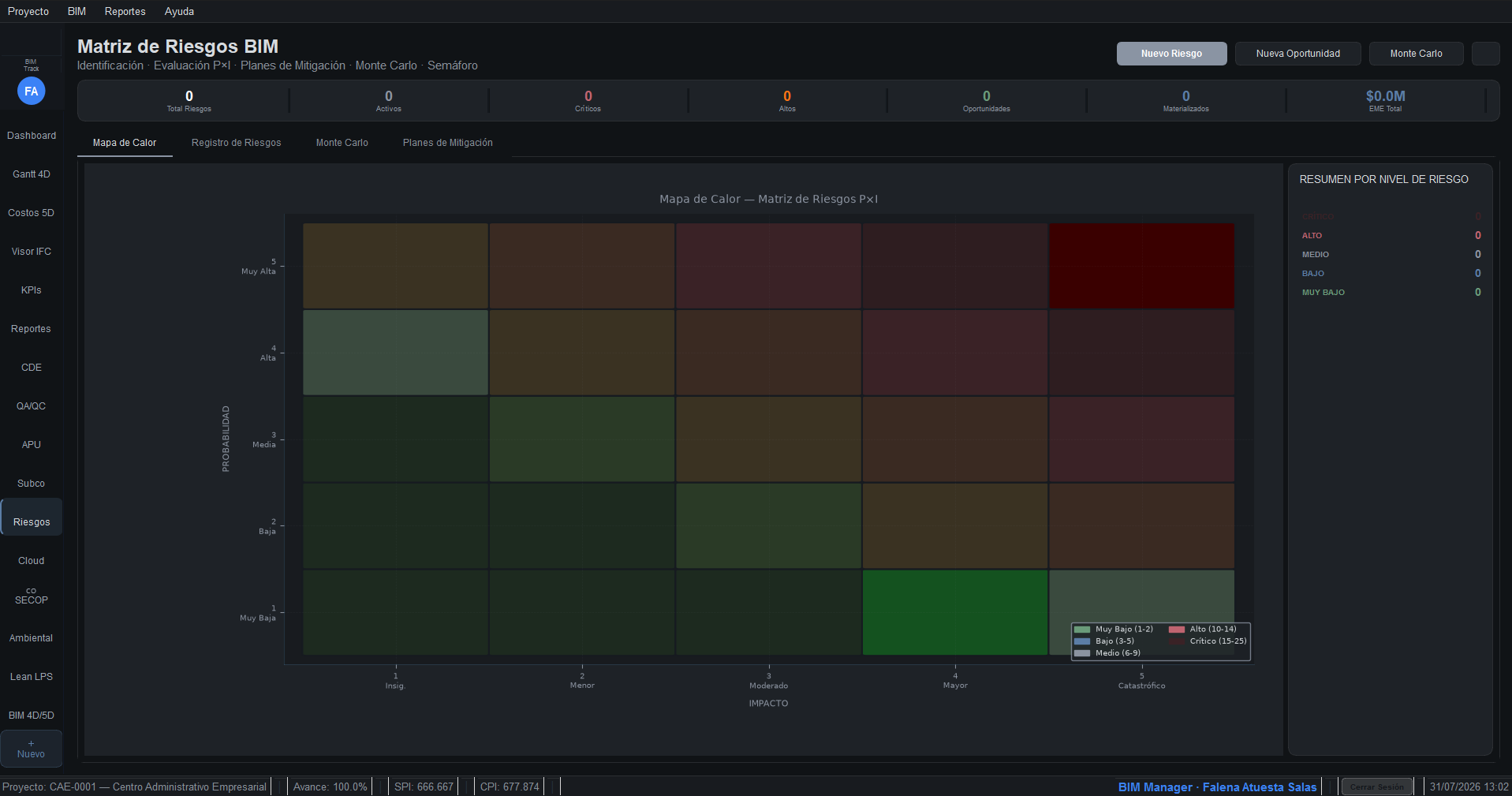1512x796 pixels.
Task: Select the Cloud sidebar entry
Action: click(x=32, y=561)
